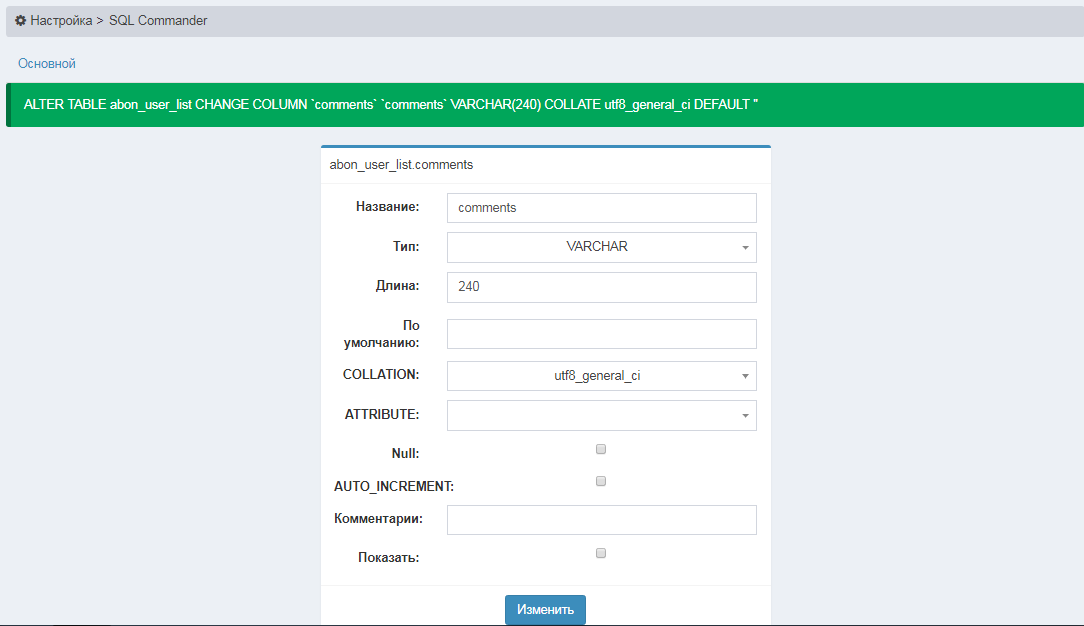Check the Показать checkbox
1084x626 pixels.
coord(601,553)
